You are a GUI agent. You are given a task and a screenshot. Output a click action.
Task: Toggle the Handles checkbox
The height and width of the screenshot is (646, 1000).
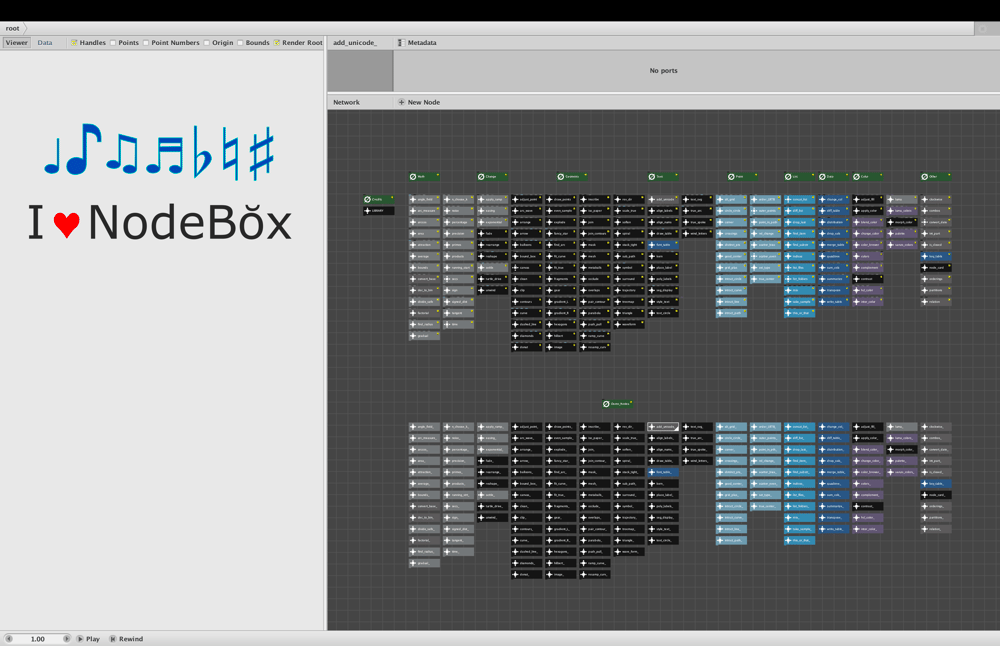(74, 43)
